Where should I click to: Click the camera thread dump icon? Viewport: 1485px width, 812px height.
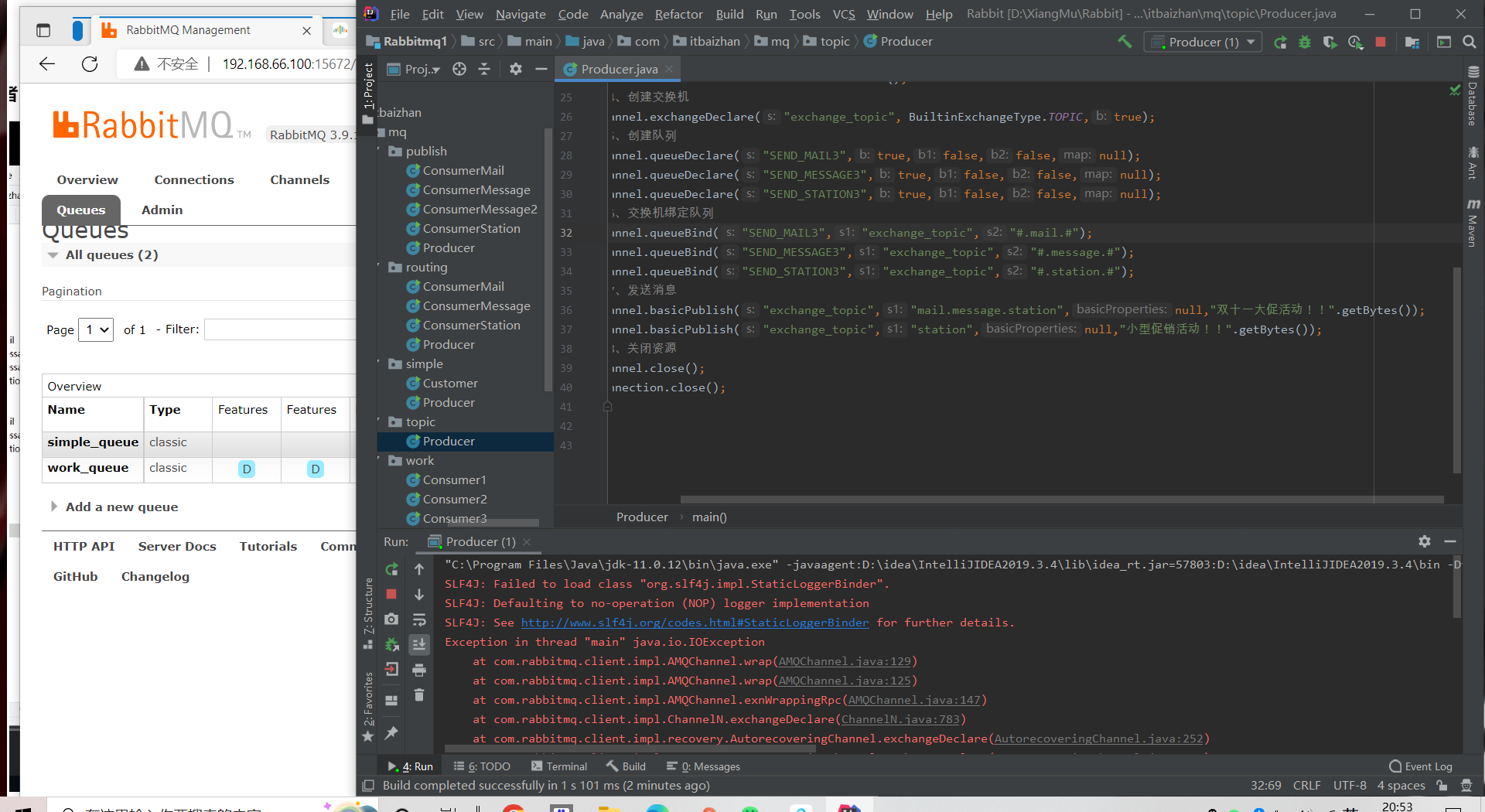pyautogui.click(x=391, y=619)
